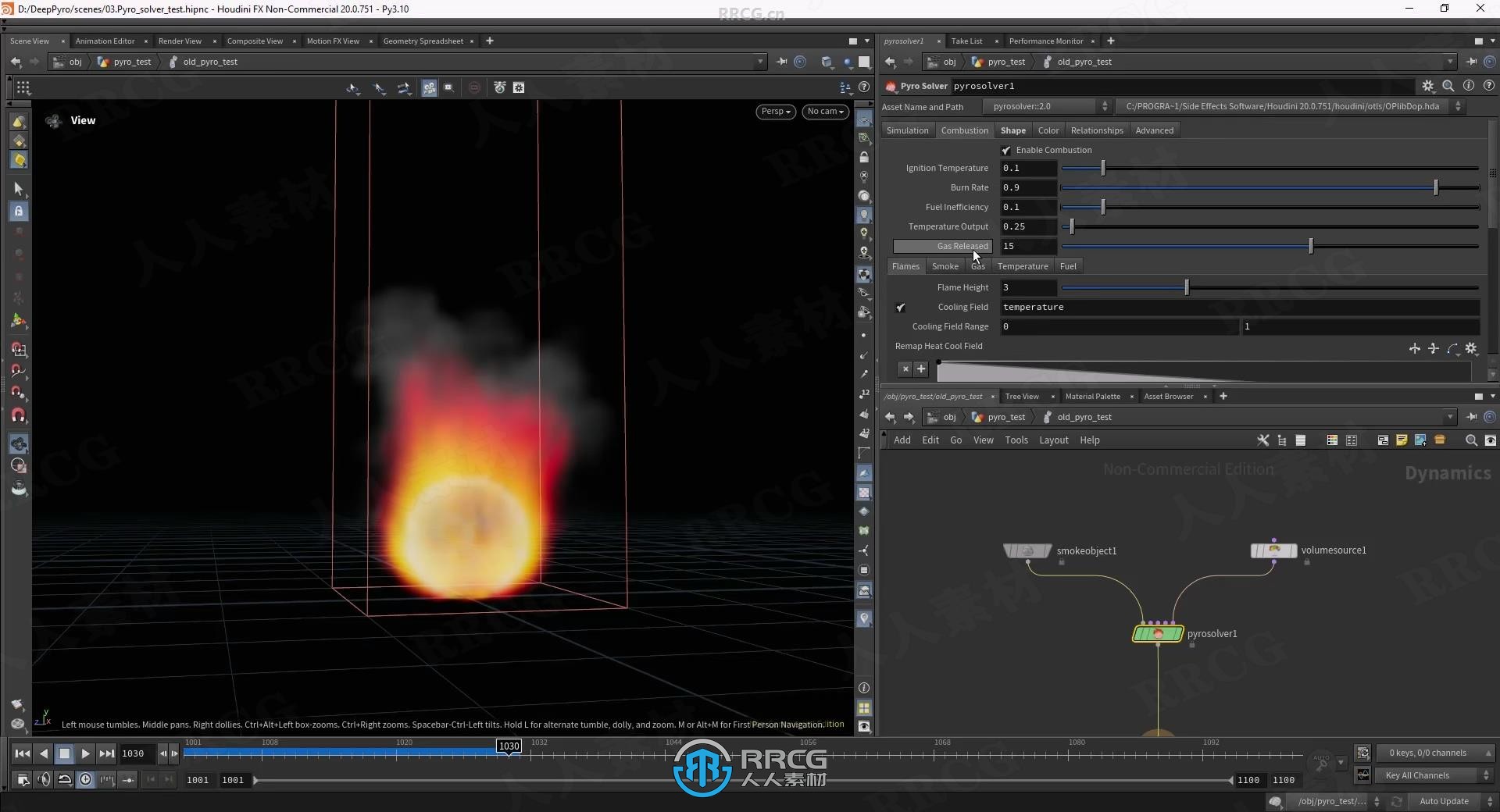Click the sticky note icon in network toolbar
The height and width of the screenshot is (812, 1500).
[x=1402, y=440]
